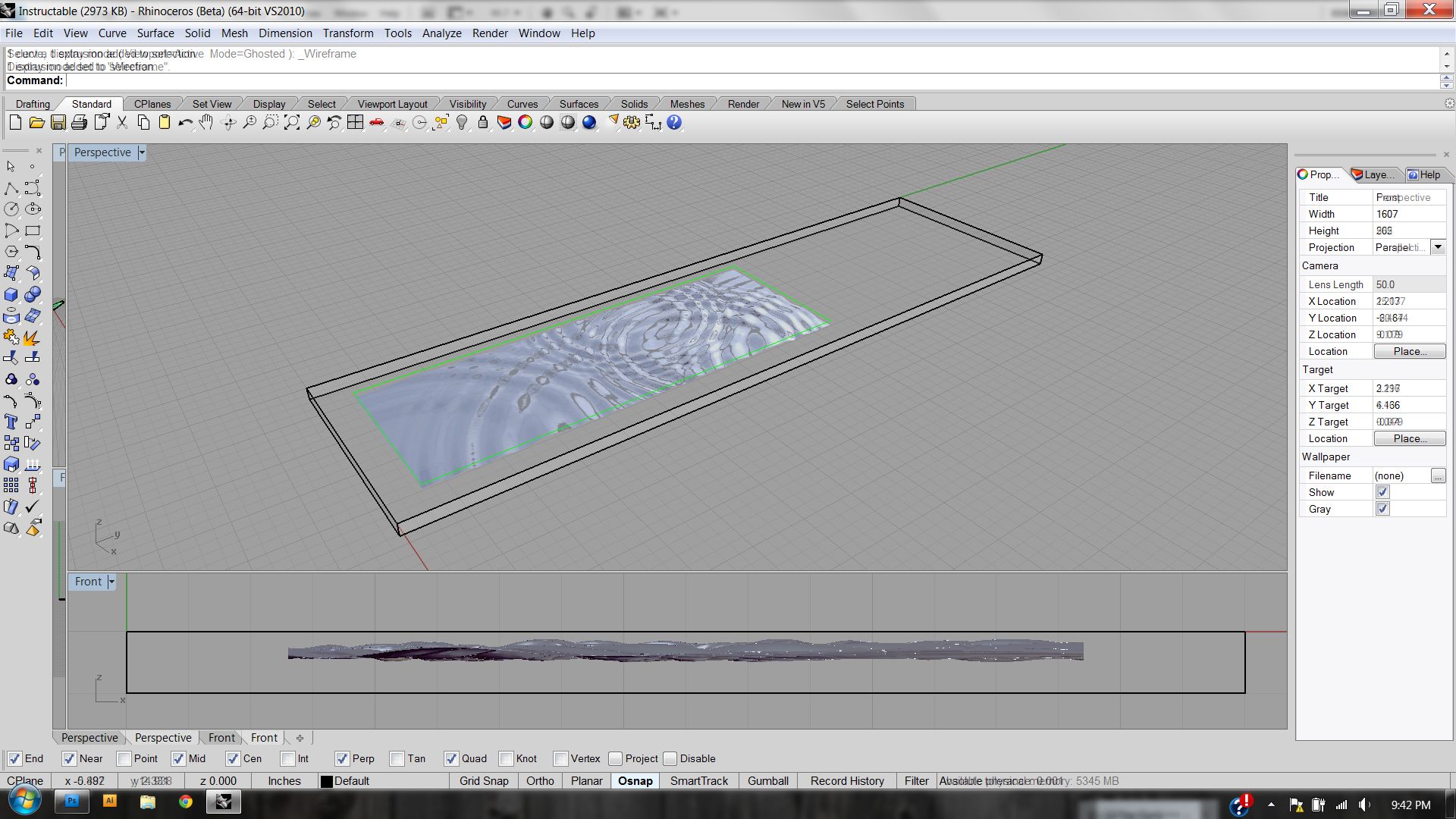1456x819 pixels.
Task: Expand the Front viewport title dropdown arrow
Action: point(111,582)
